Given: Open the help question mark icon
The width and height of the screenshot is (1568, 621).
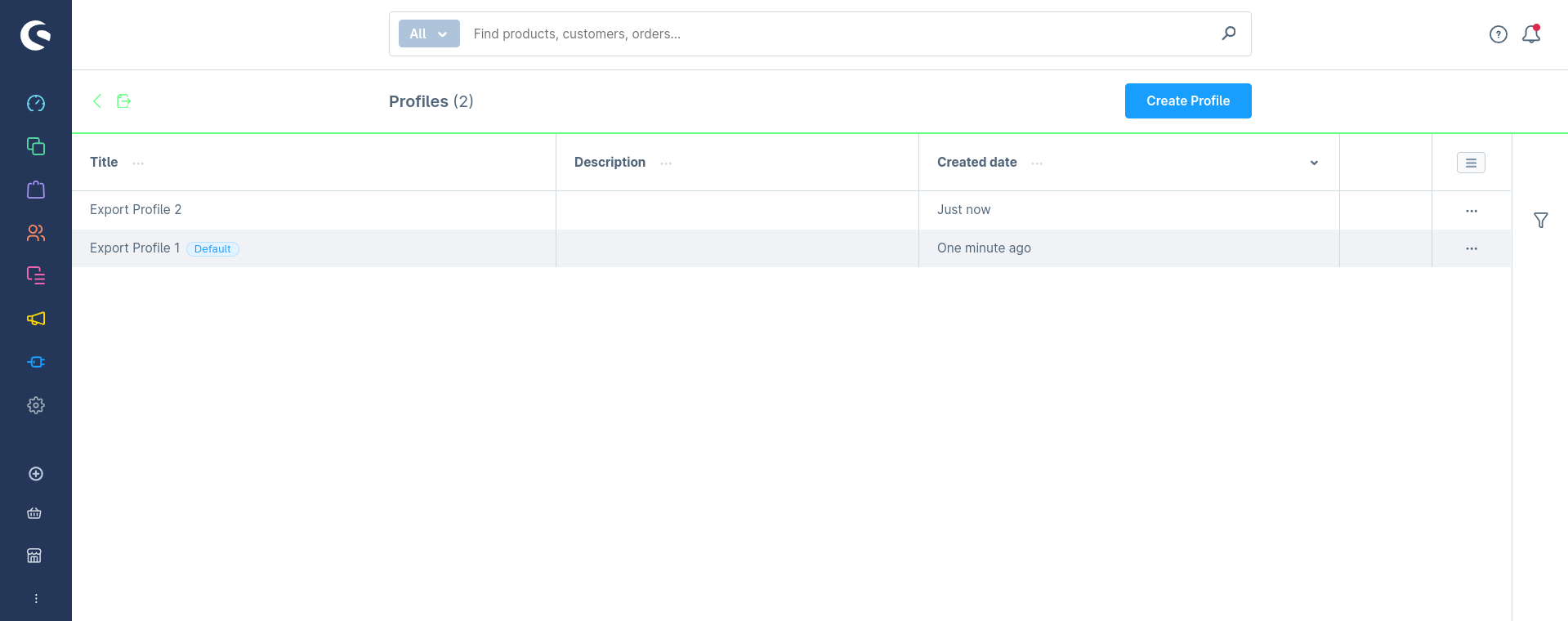Looking at the screenshot, I should pyautogui.click(x=1499, y=34).
